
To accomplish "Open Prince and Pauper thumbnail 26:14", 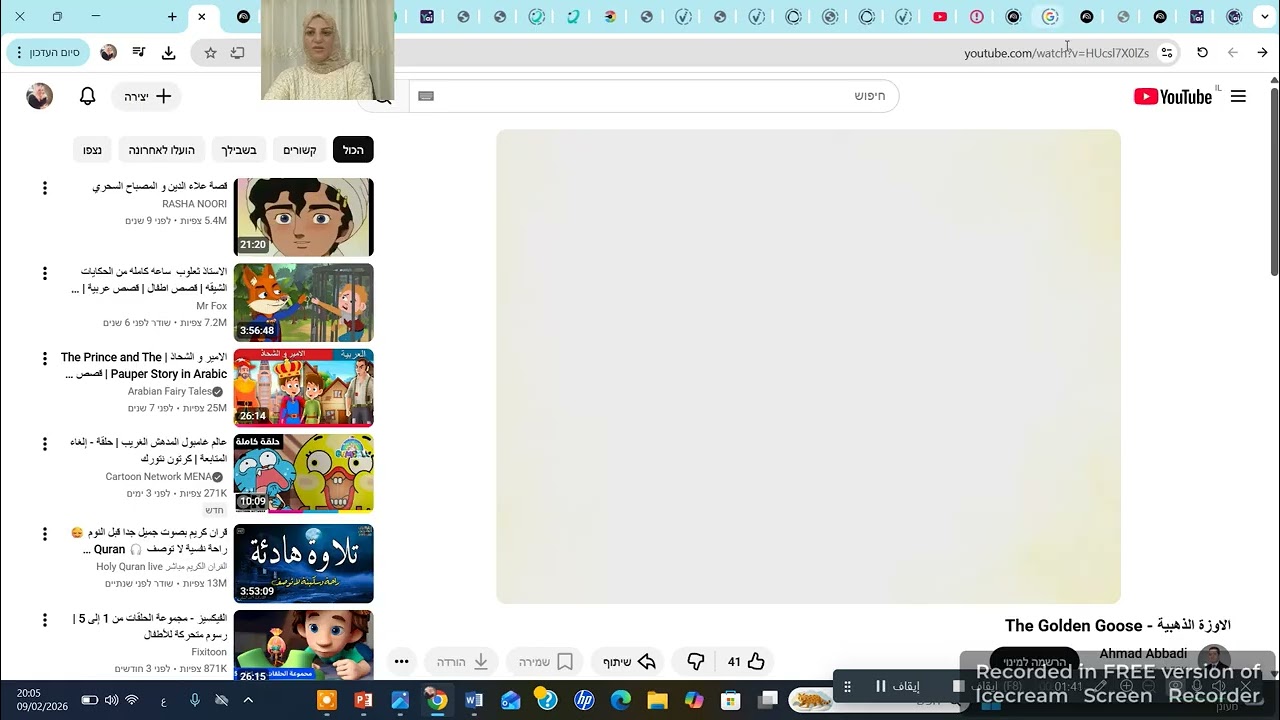I will click(304, 388).
